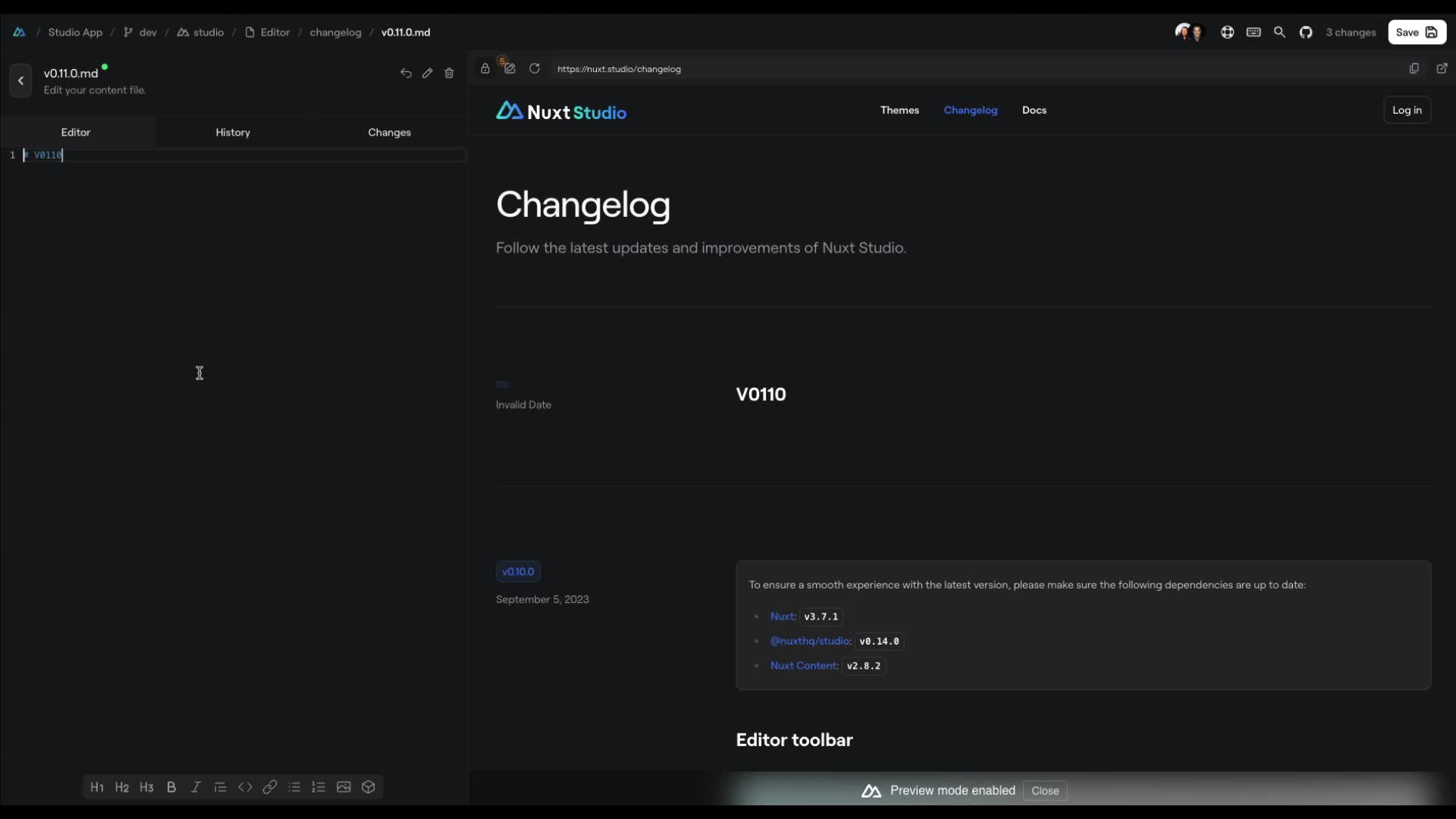Insert an H3 heading from the toolbar
The image size is (1456, 819).
tap(146, 787)
